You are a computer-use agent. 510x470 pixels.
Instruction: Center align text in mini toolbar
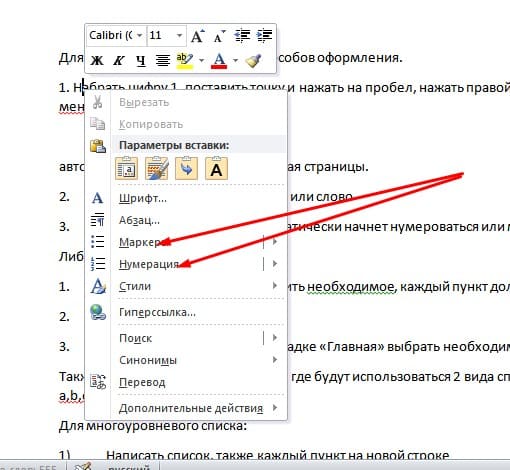(x=163, y=61)
